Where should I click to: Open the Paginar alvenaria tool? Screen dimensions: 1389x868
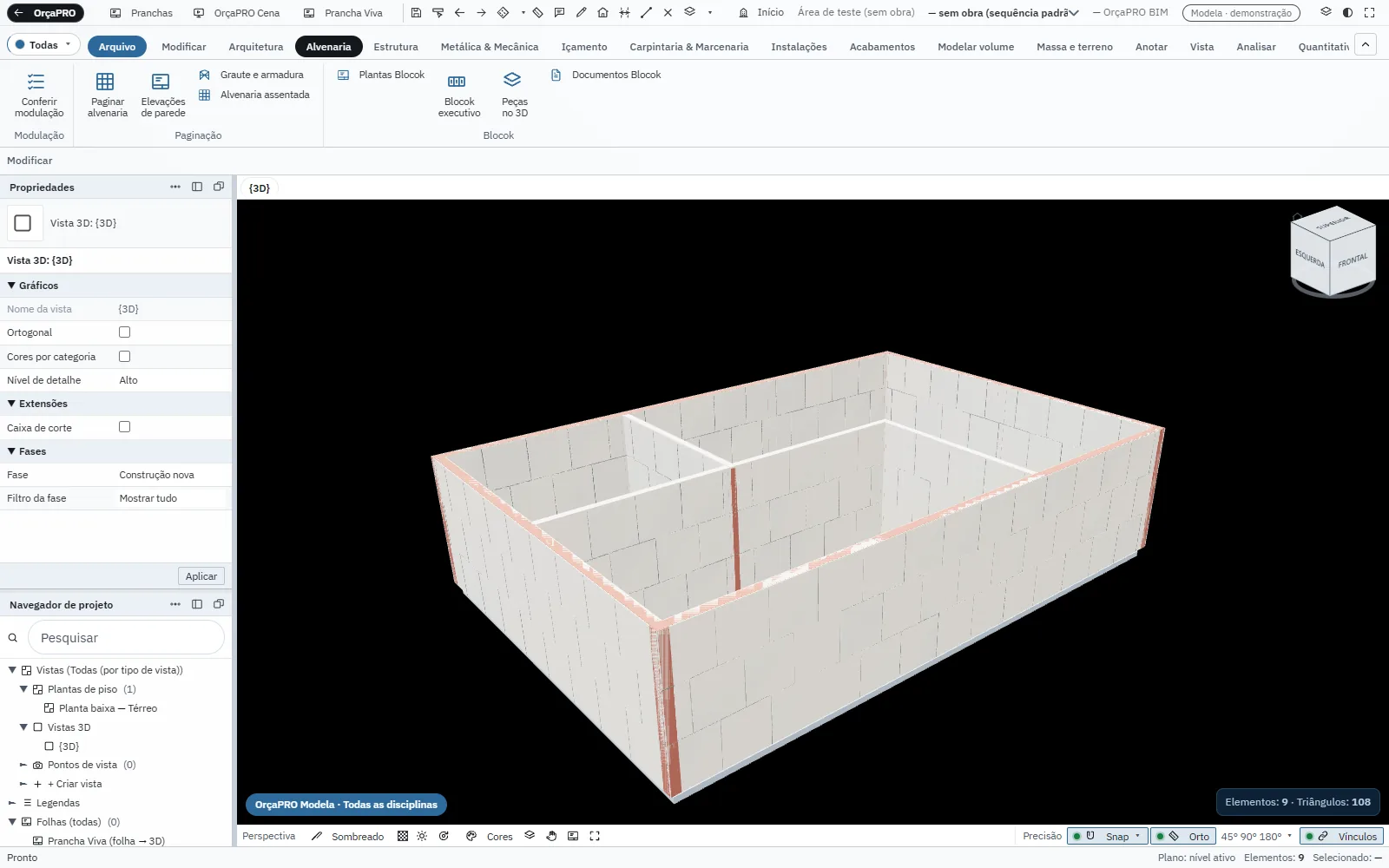pos(108,95)
